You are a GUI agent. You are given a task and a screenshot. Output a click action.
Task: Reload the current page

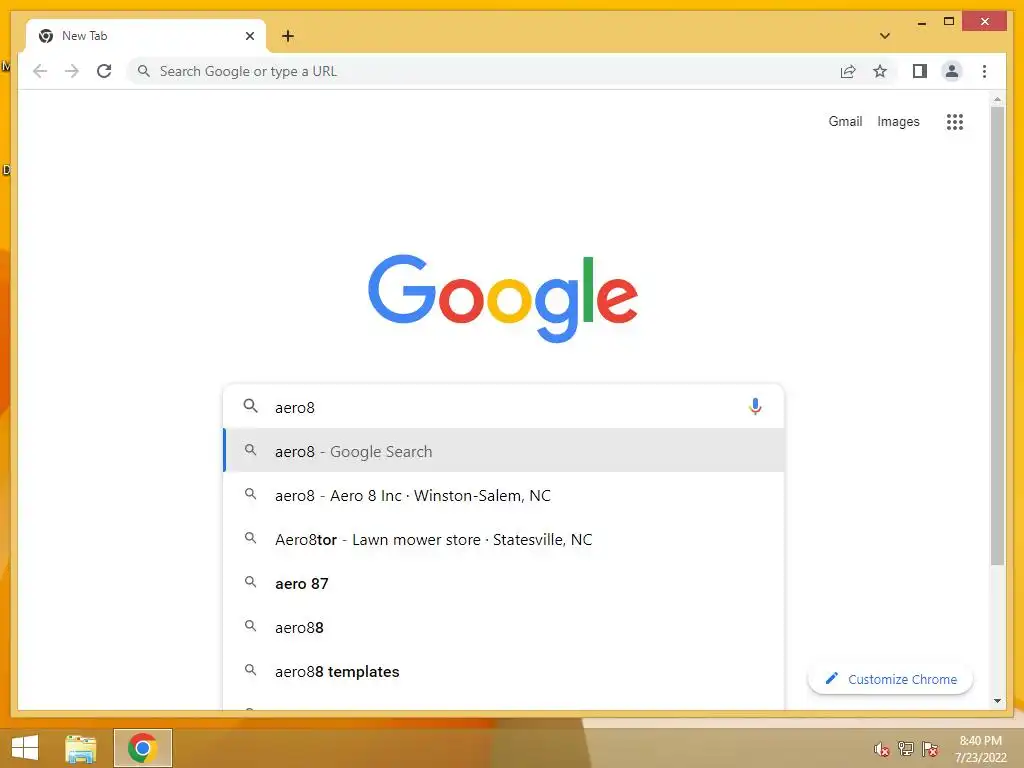104,71
